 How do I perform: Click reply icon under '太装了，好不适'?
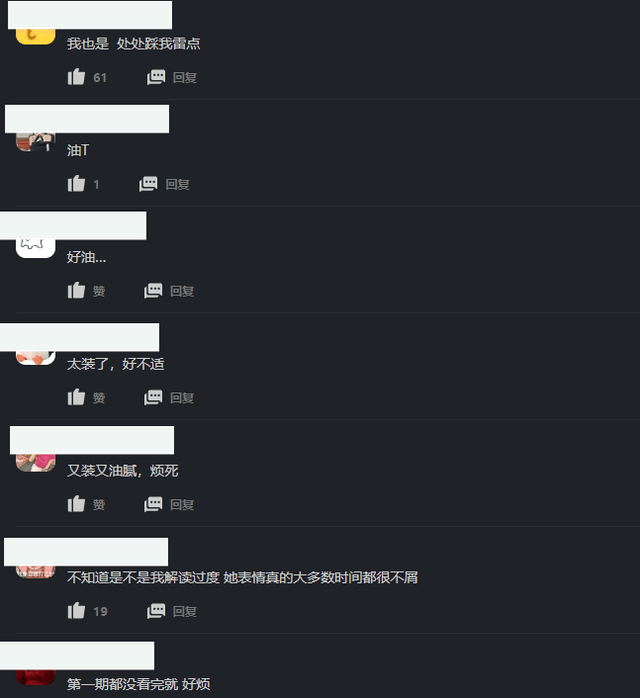pyautogui.click(x=153, y=398)
